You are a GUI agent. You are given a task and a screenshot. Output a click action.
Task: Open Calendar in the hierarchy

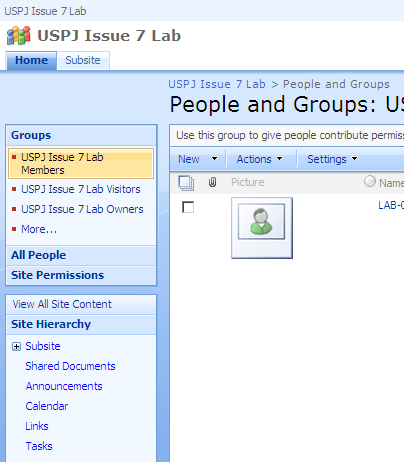coord(47,406)
